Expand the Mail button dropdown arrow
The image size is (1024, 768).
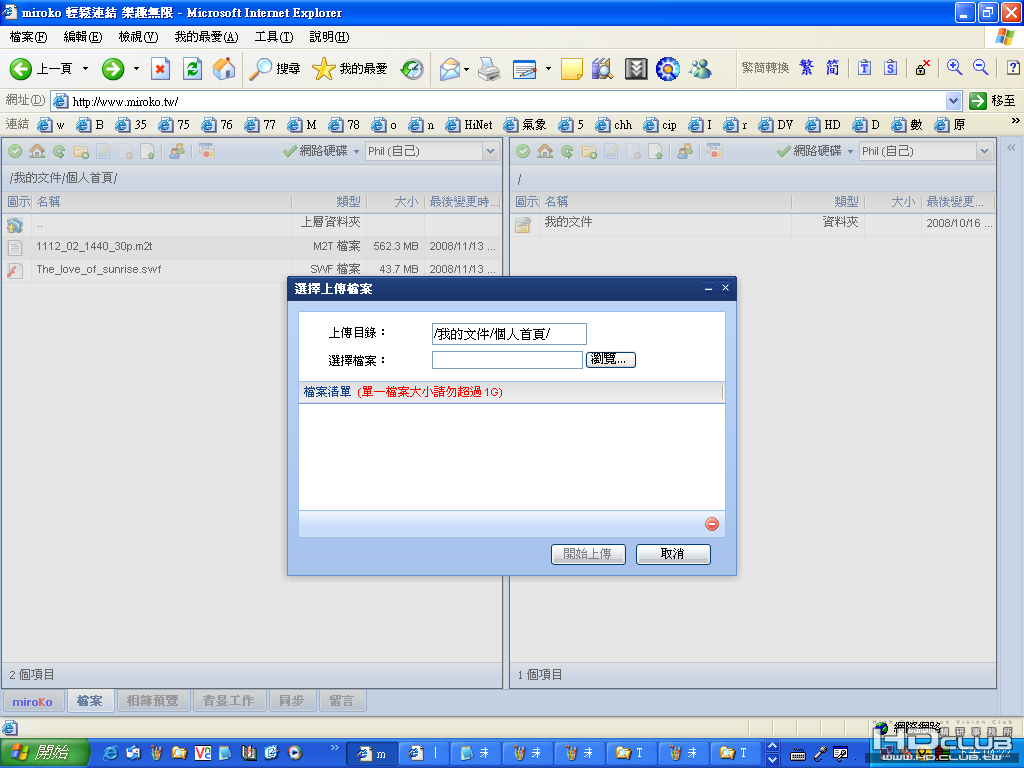(x=466, y=69)
